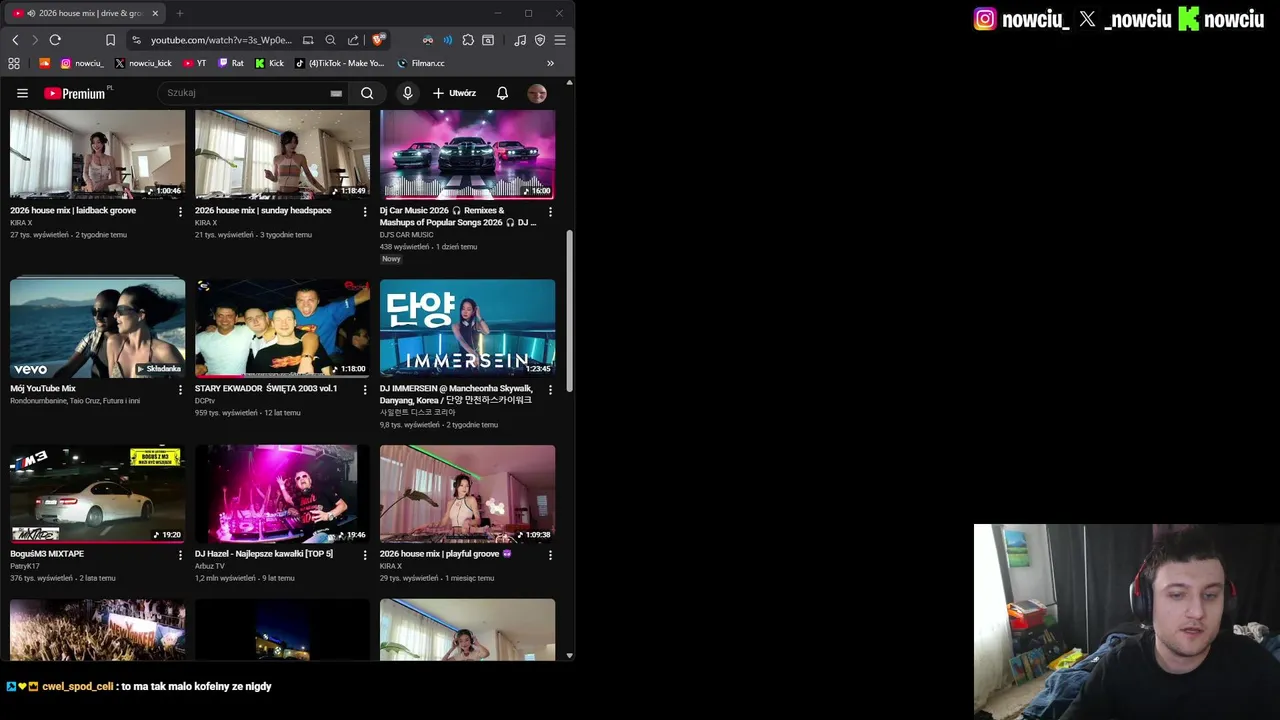This screenshot has width=1280, height=720.
Task: Open the SoundCloud bookmark icon
Action: 44,63
